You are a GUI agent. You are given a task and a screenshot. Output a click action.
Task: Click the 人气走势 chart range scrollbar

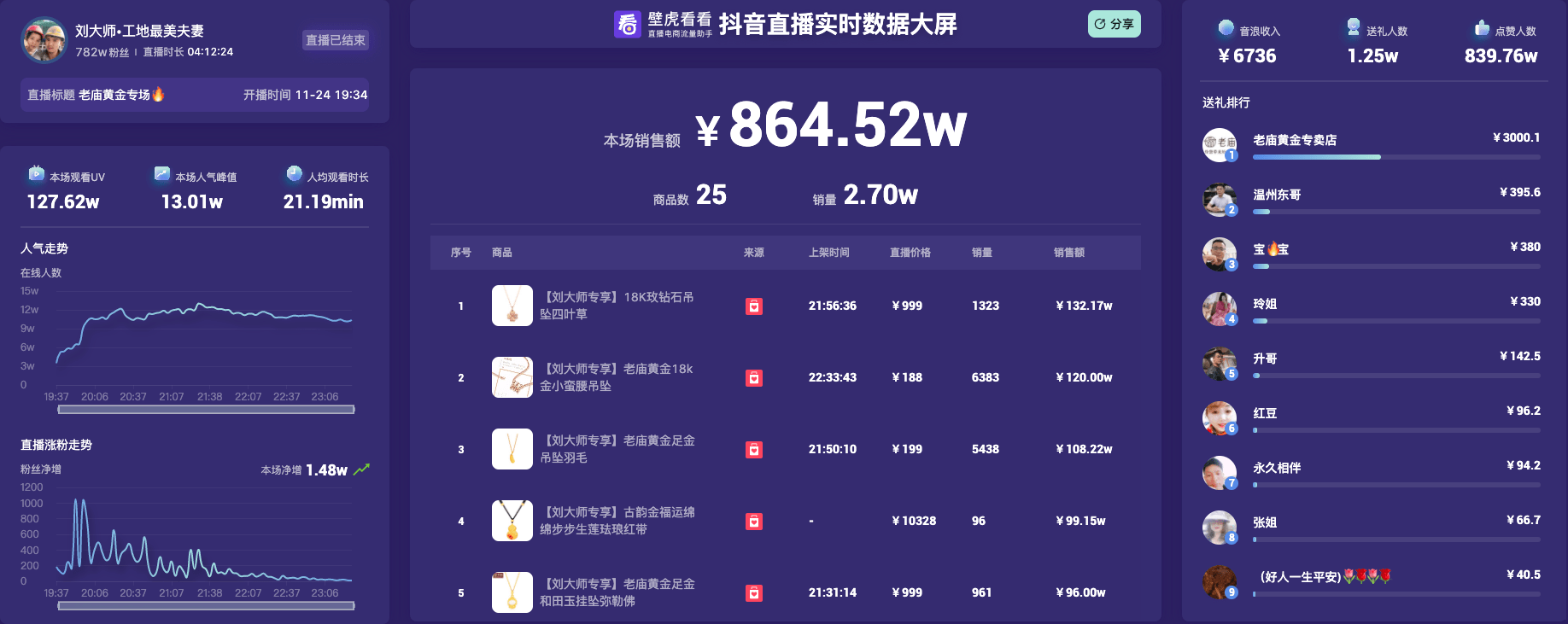coord(206,410)
